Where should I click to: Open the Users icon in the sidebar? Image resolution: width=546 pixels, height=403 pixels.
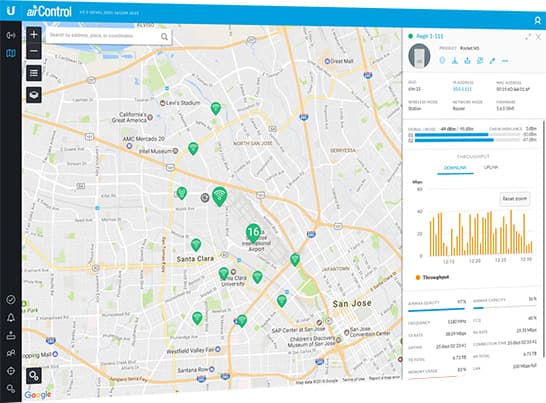click(x=11, y=353)
